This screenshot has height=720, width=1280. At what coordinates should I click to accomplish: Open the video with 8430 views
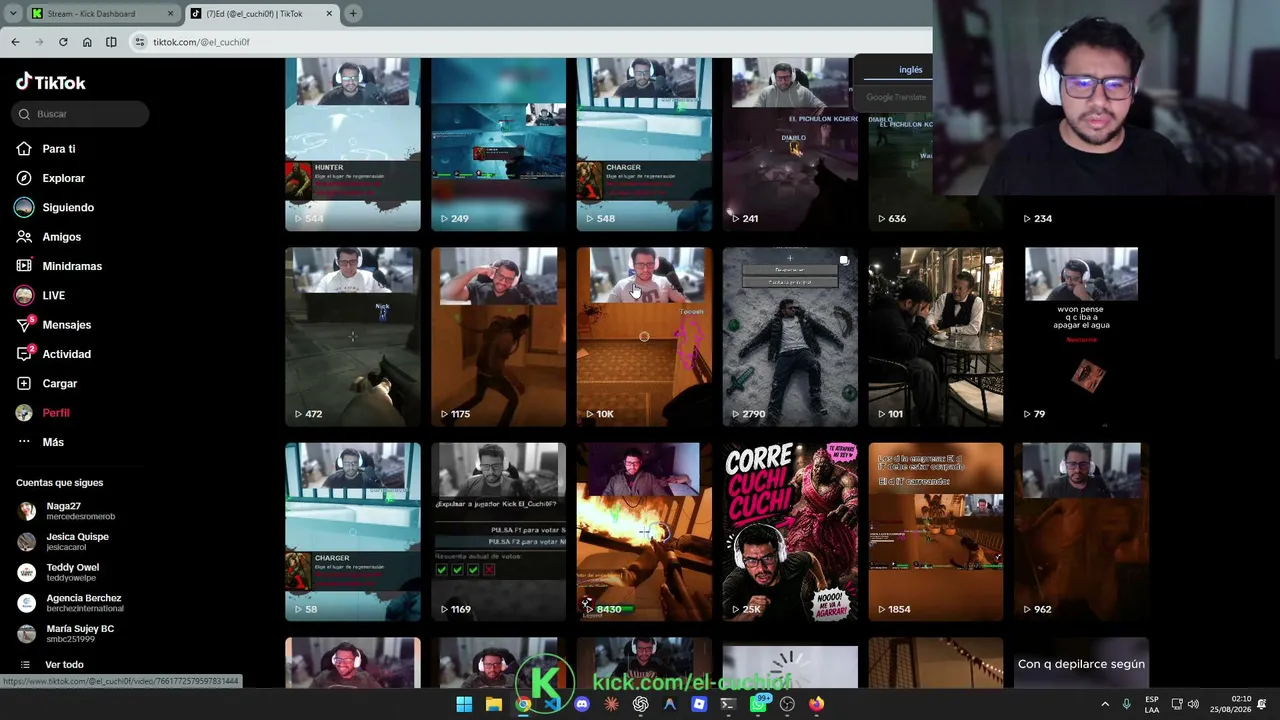tap(645, 532)
